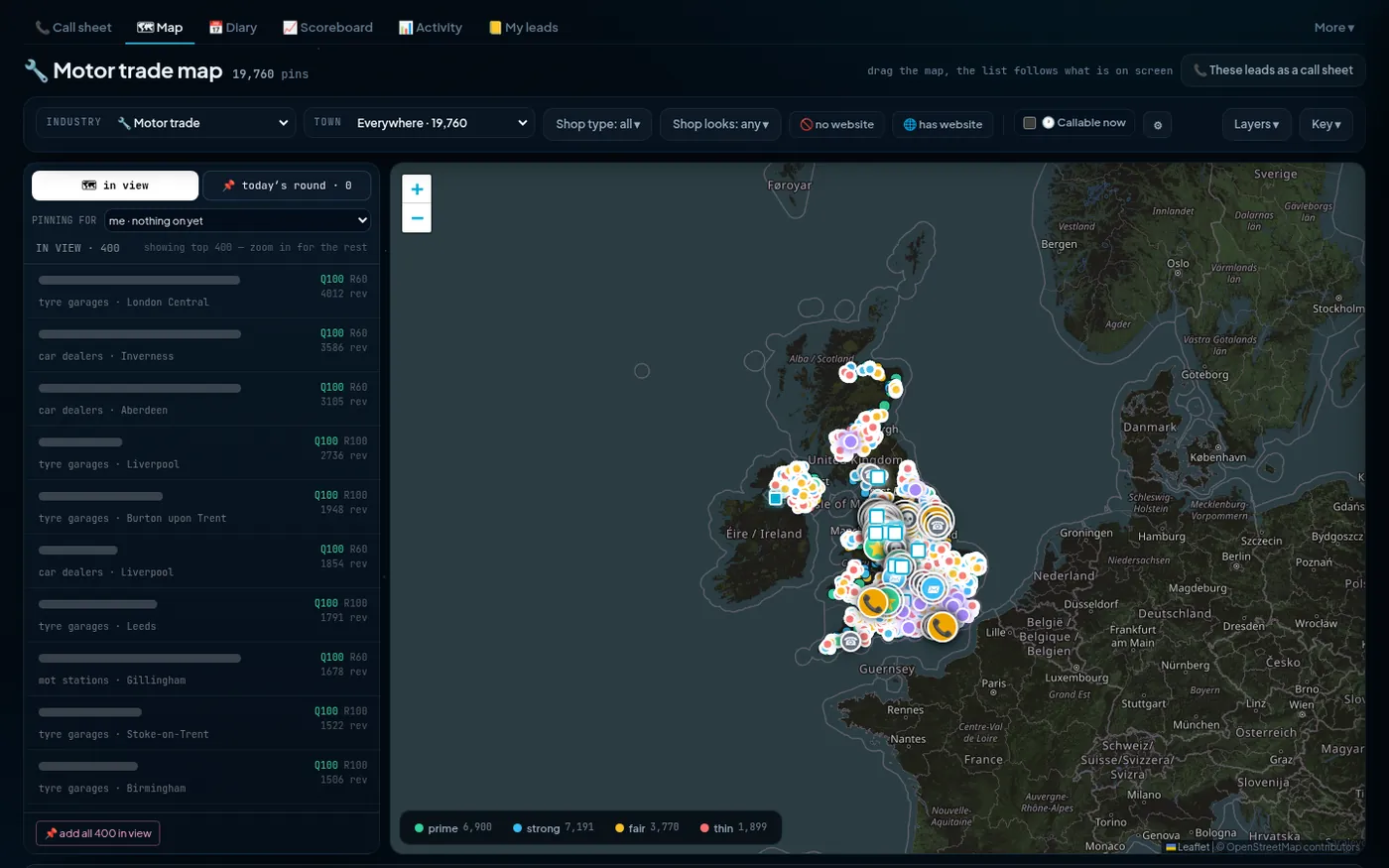Switch the list to in view
Screen dimensions: 1389x868
coord(115,186)
